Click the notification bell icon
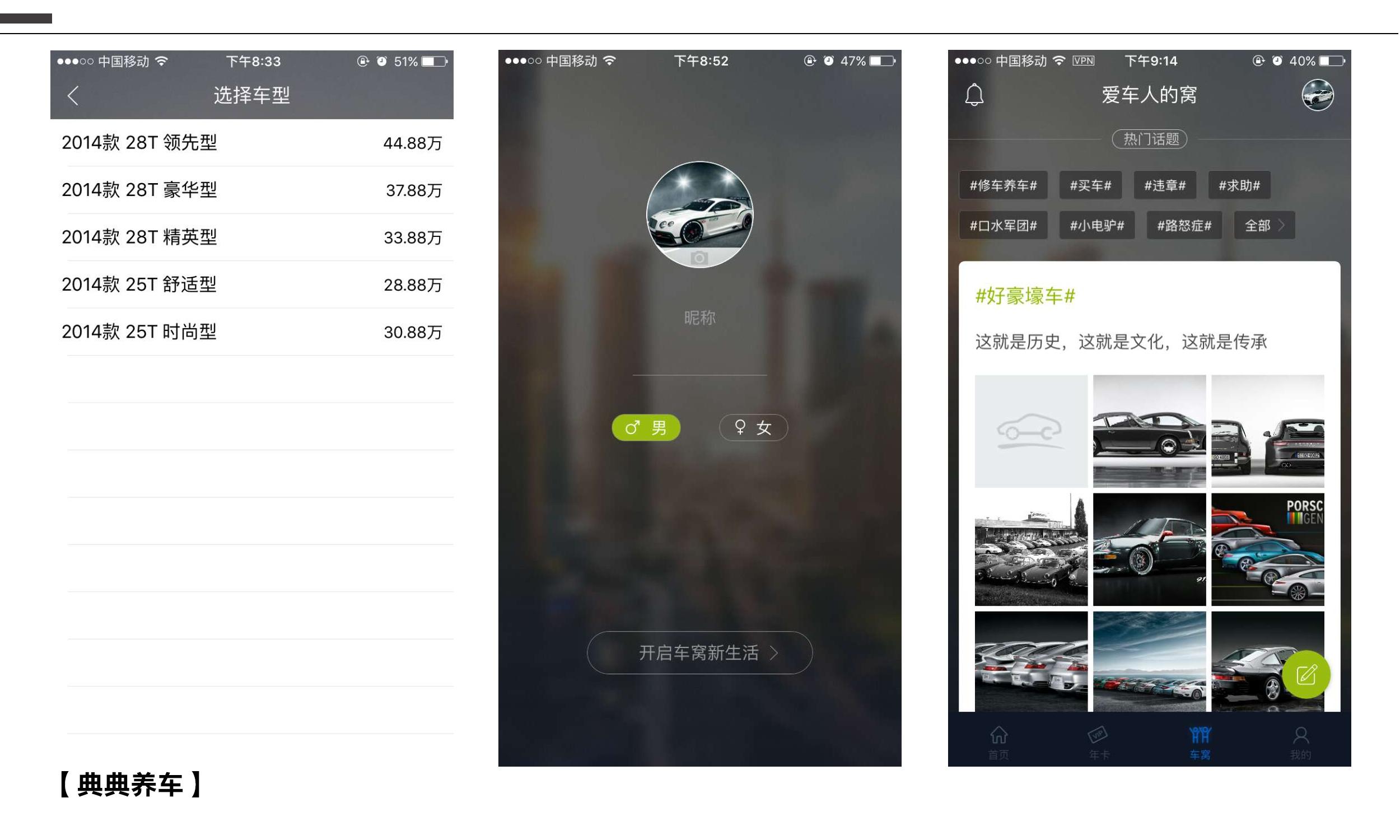This screenshot has width=1400, height=840. pyautogui.click(x=976, y=95)
